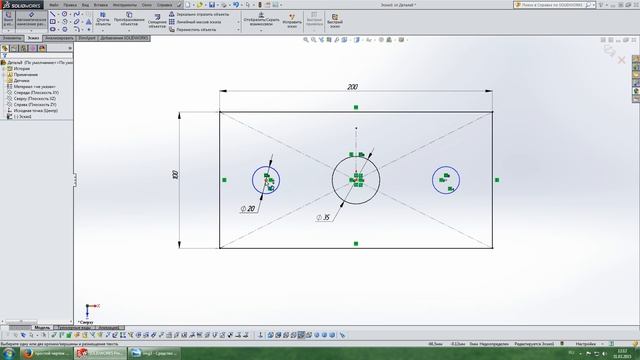
Task: Select the Corner Rectangle sketch tool
Action: [x=53, y=22]
